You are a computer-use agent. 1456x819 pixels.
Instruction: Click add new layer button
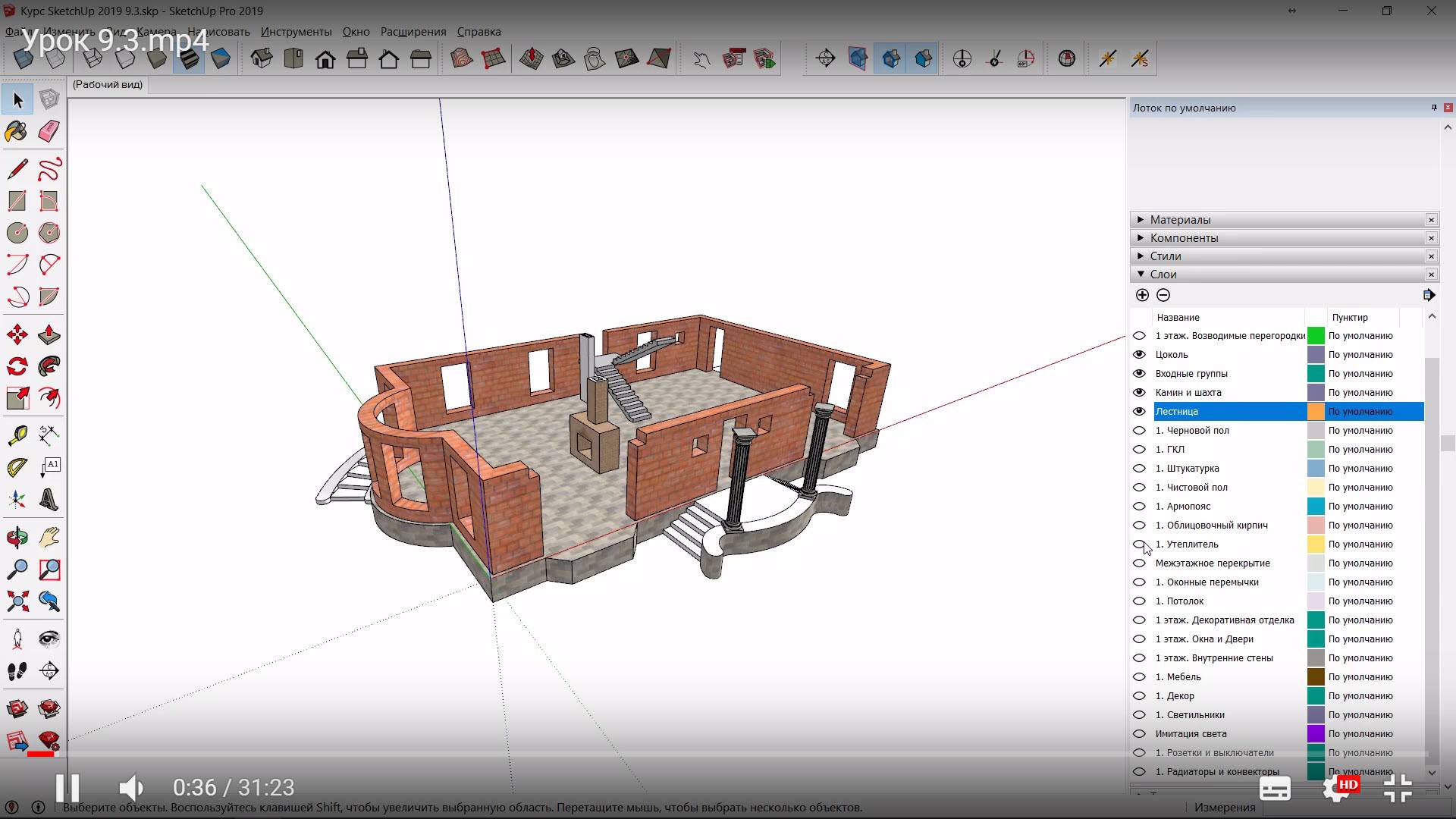[x=1143, y=294]
